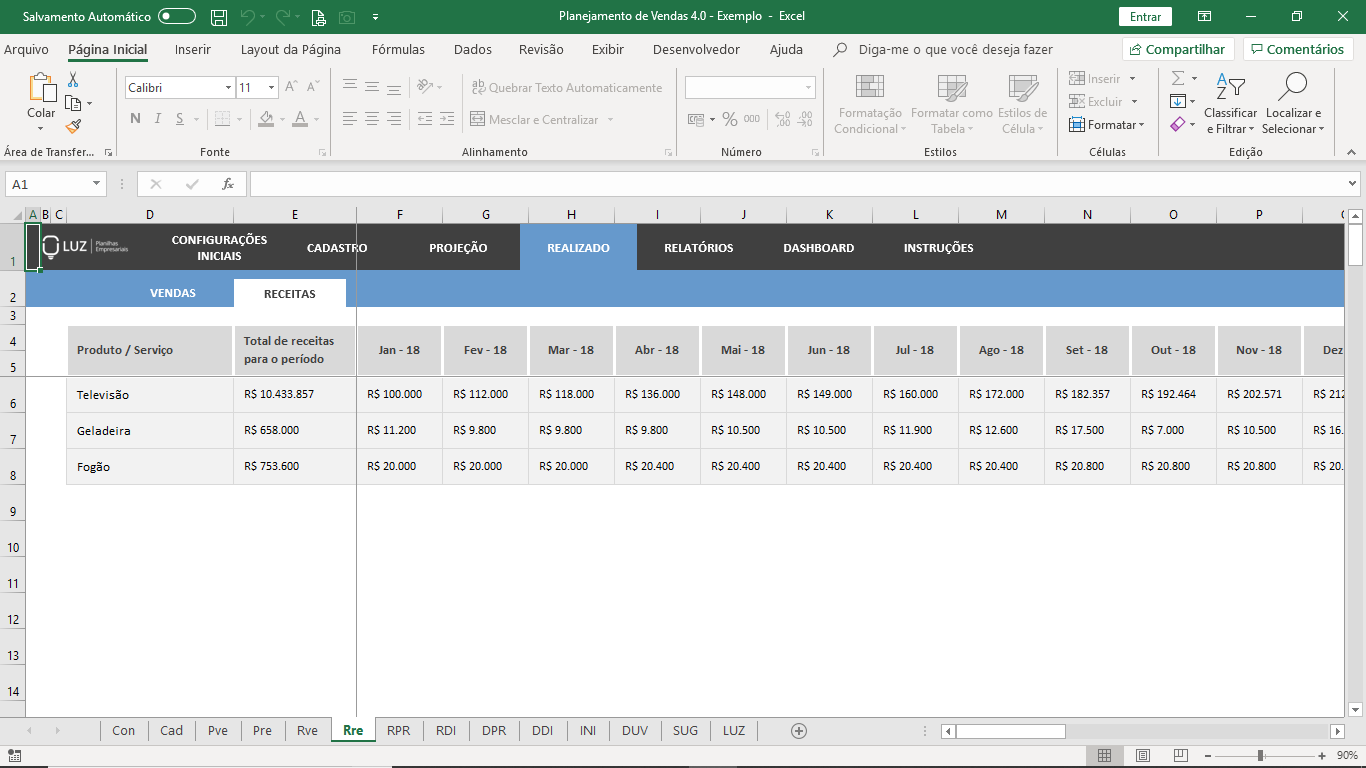This screenshot has width=1366, height=768.
Task: Click the Compartilhar button
Action: click(x=1178, y=49)
